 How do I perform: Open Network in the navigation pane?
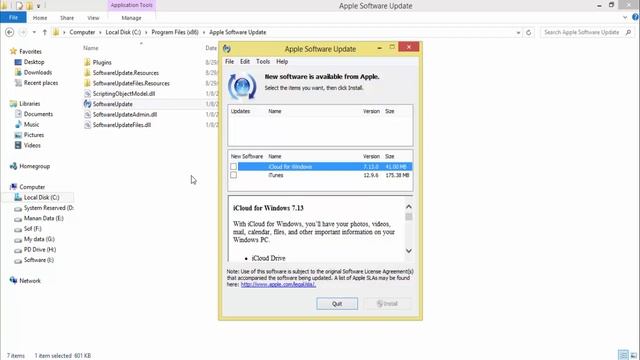tap(30, 281)
